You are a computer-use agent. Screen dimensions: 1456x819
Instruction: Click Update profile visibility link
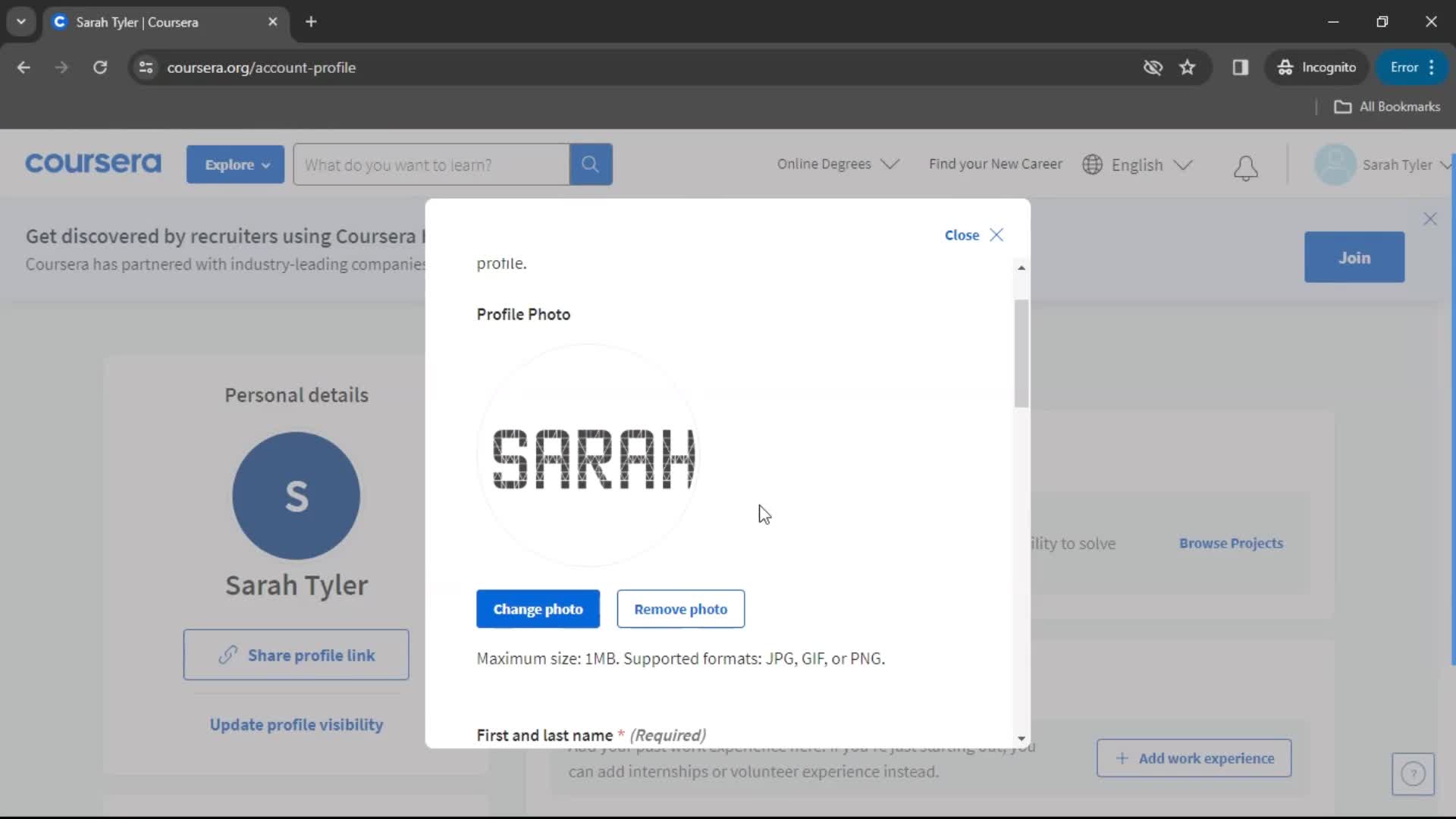pyautogui.click(x=296, y=724)
